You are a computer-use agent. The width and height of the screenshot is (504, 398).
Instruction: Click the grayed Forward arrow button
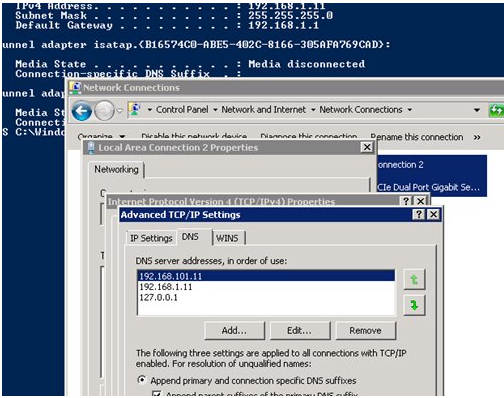pyautogui.click(x=104, y=111)
